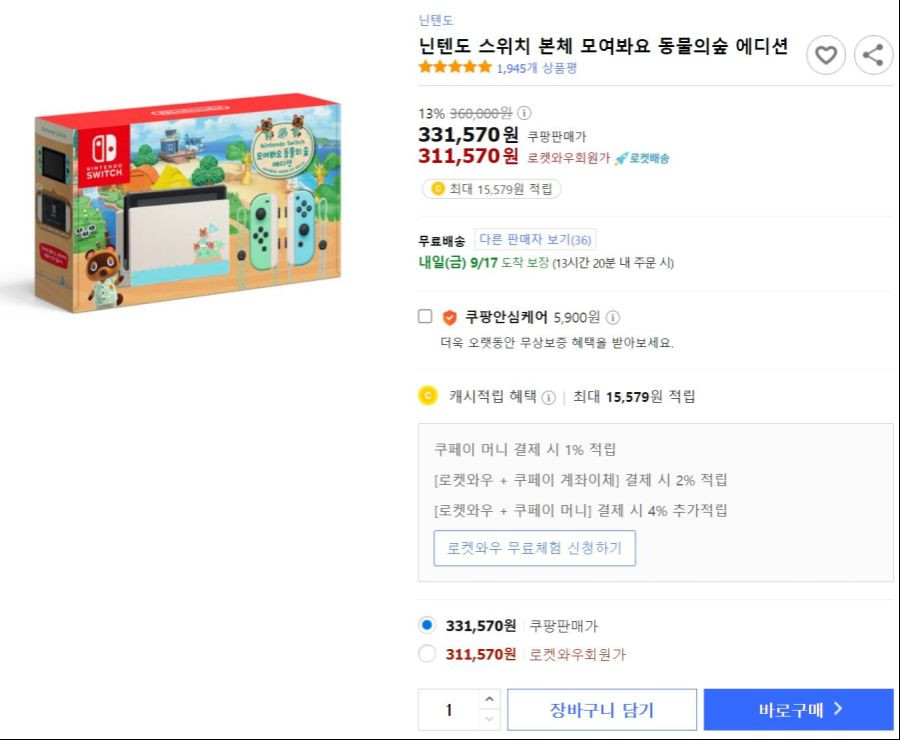
Task: Click info icon next to original price 360,000원
Action: point(524,113)
